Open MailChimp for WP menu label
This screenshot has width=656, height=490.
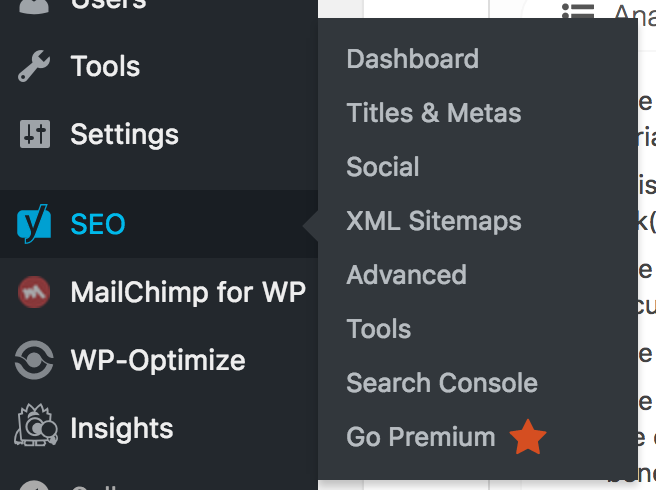tap(188, 292)
